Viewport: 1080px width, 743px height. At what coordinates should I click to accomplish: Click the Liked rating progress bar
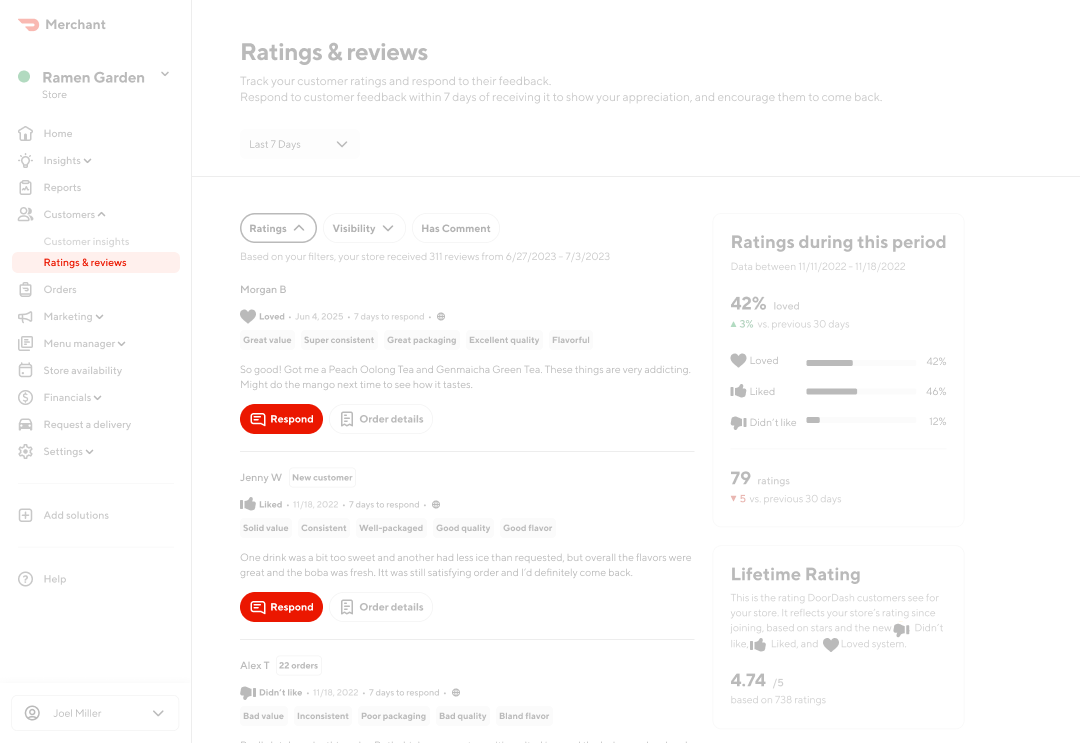(860, 391)
